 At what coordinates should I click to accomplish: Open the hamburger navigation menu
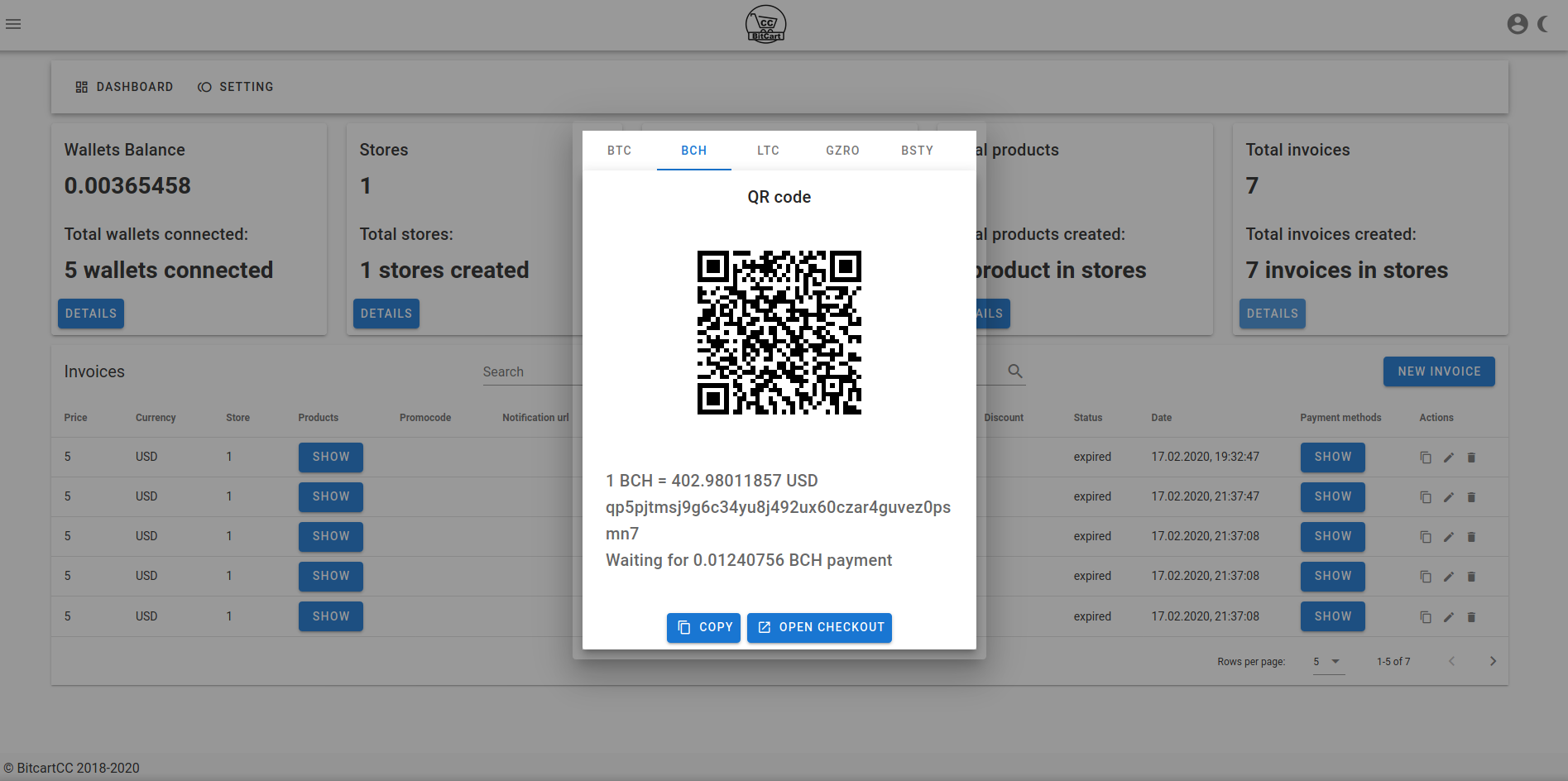(13, 24)
